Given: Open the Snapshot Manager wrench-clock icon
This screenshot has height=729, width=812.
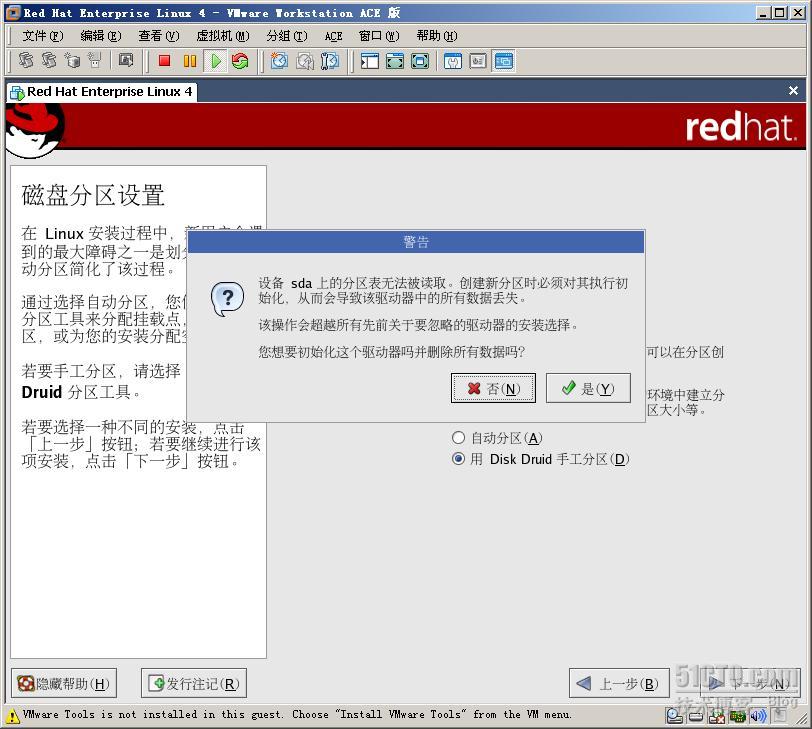Looking at the screenshot, I should (x=330, y=61).
